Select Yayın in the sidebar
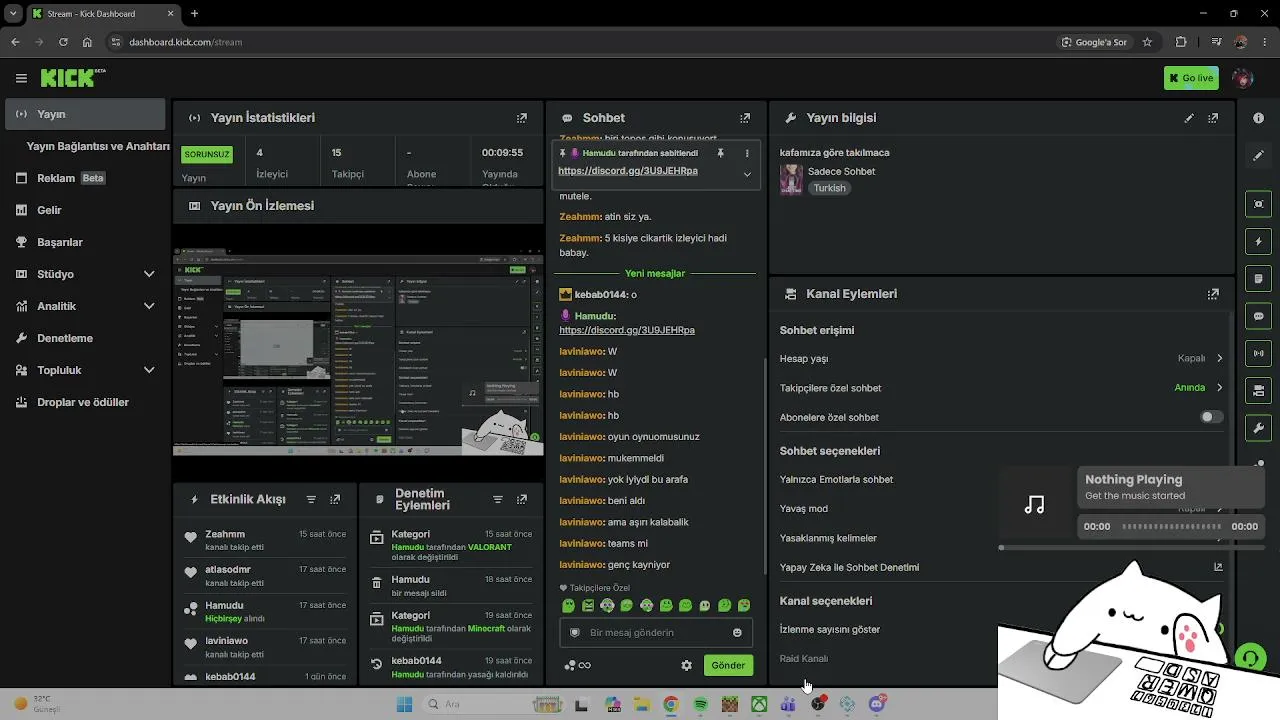 point(83,114)
